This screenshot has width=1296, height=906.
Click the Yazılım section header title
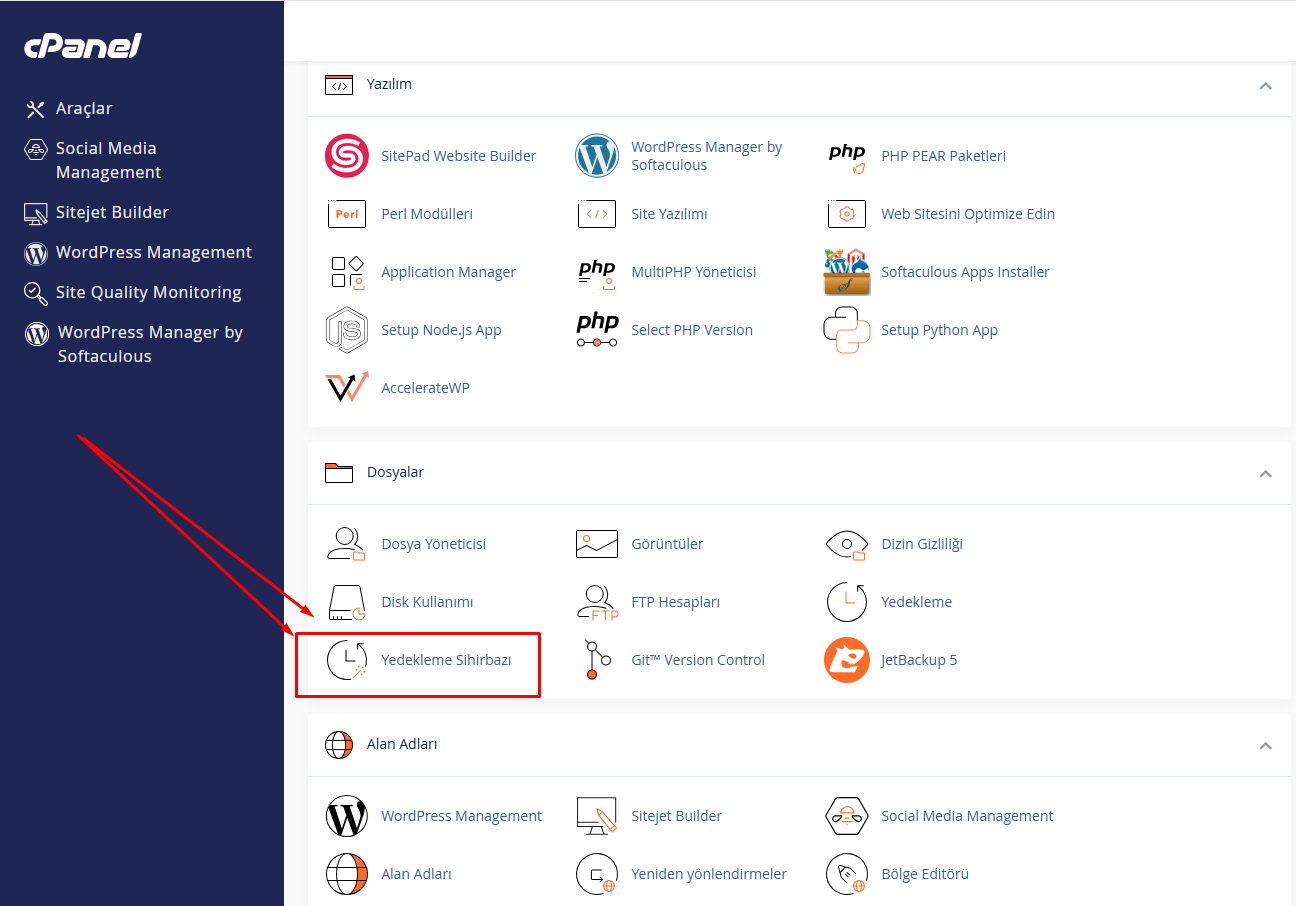click(389, 84)
